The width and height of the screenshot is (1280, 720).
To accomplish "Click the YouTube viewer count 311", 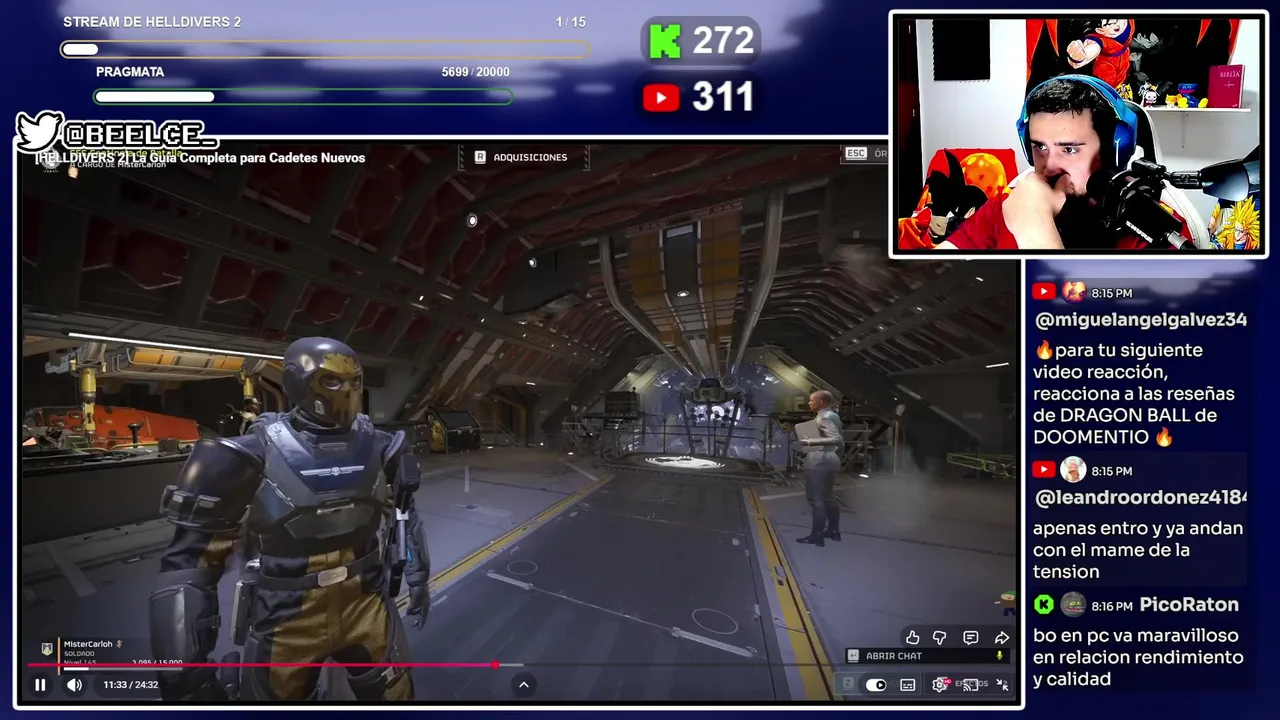I will coord(723,97).
